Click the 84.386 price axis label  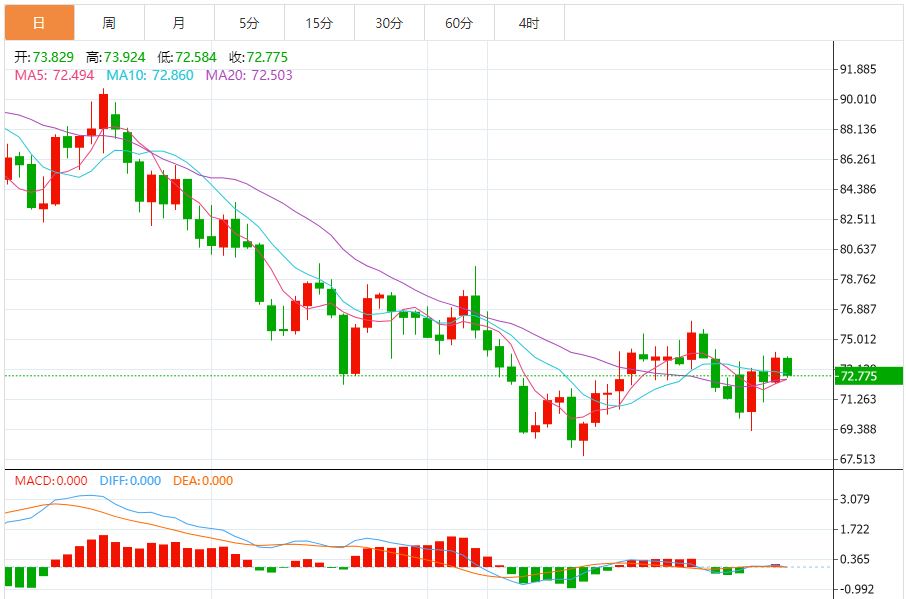(x=858, y=189)
